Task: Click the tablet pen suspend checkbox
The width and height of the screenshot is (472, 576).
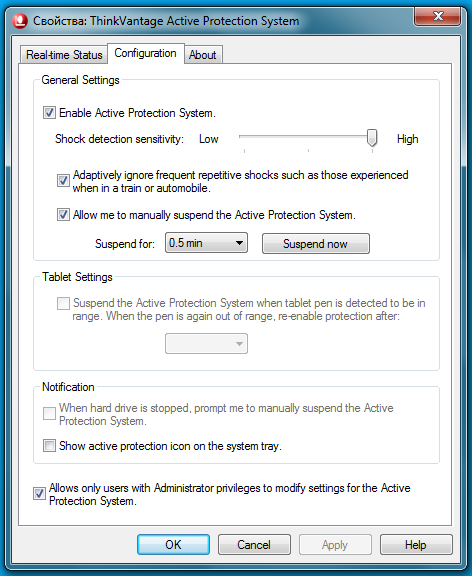Action: click(x=63, y=303)
